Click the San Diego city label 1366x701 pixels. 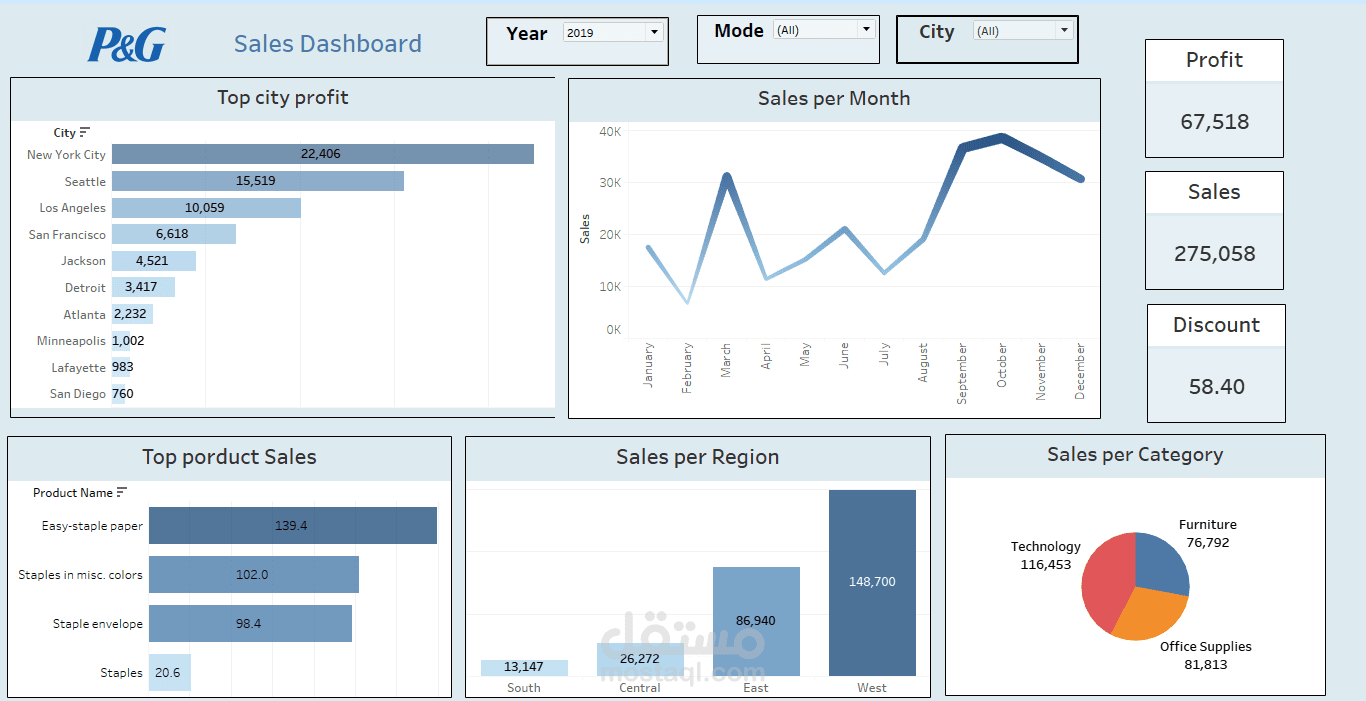(x=78, y=394)
